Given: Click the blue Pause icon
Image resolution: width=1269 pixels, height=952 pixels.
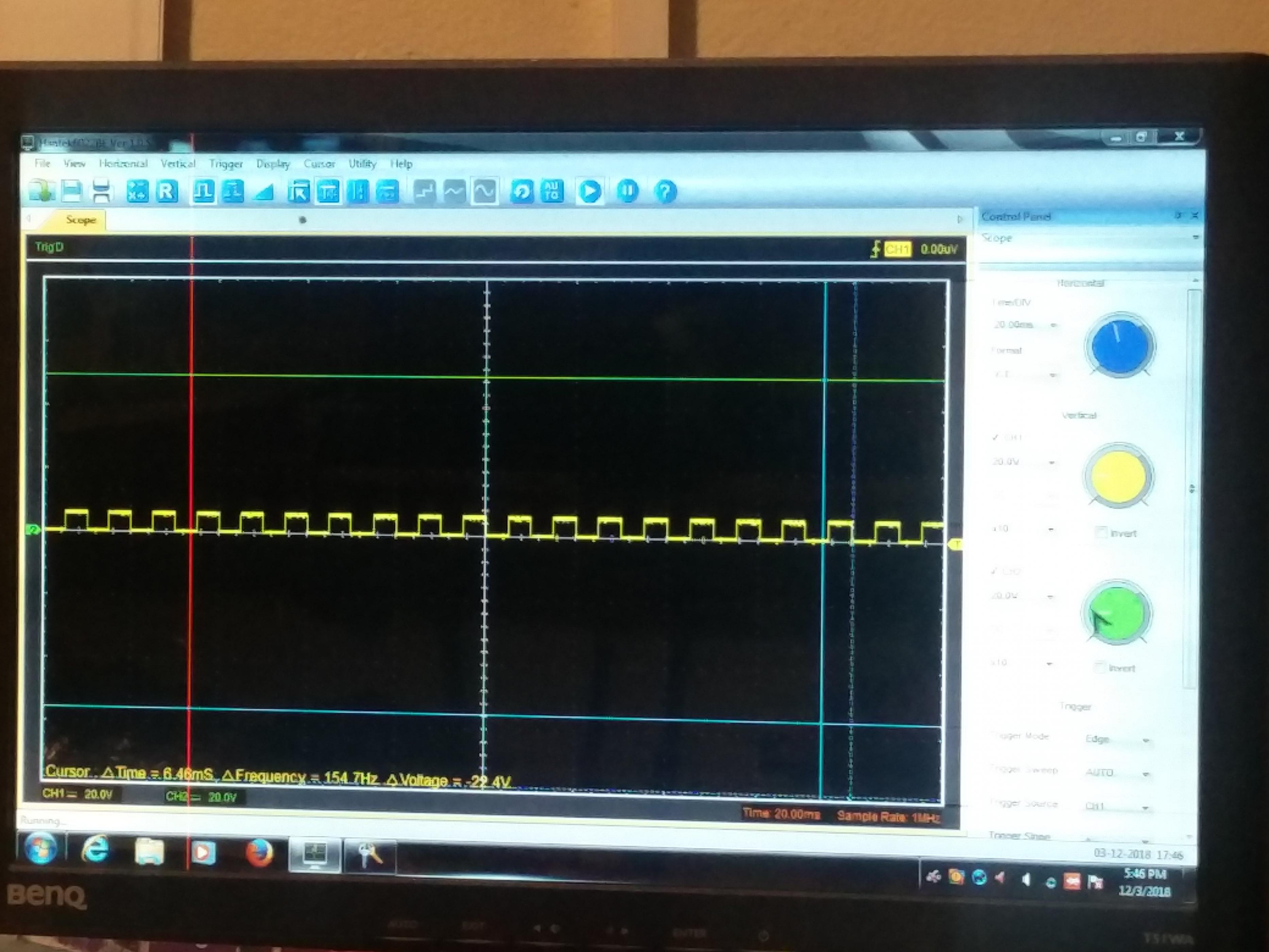Looking at the screenshot, I should [x=627, y=190].
